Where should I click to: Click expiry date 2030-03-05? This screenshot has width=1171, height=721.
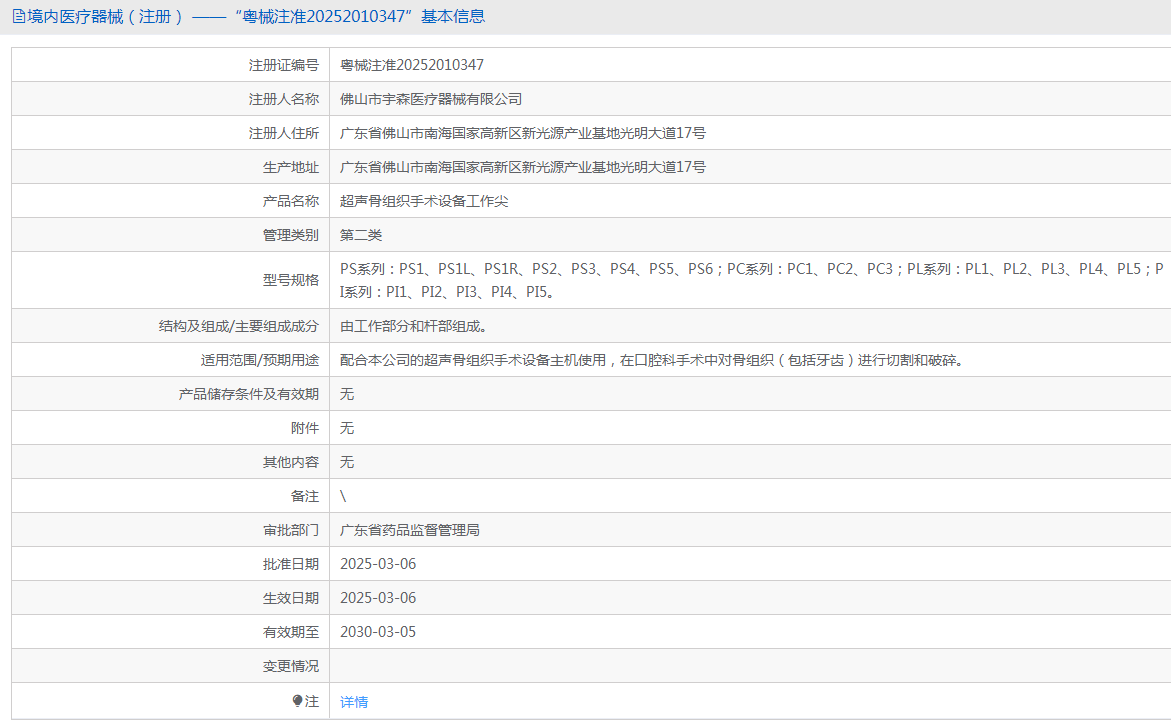tap(378, 632)
